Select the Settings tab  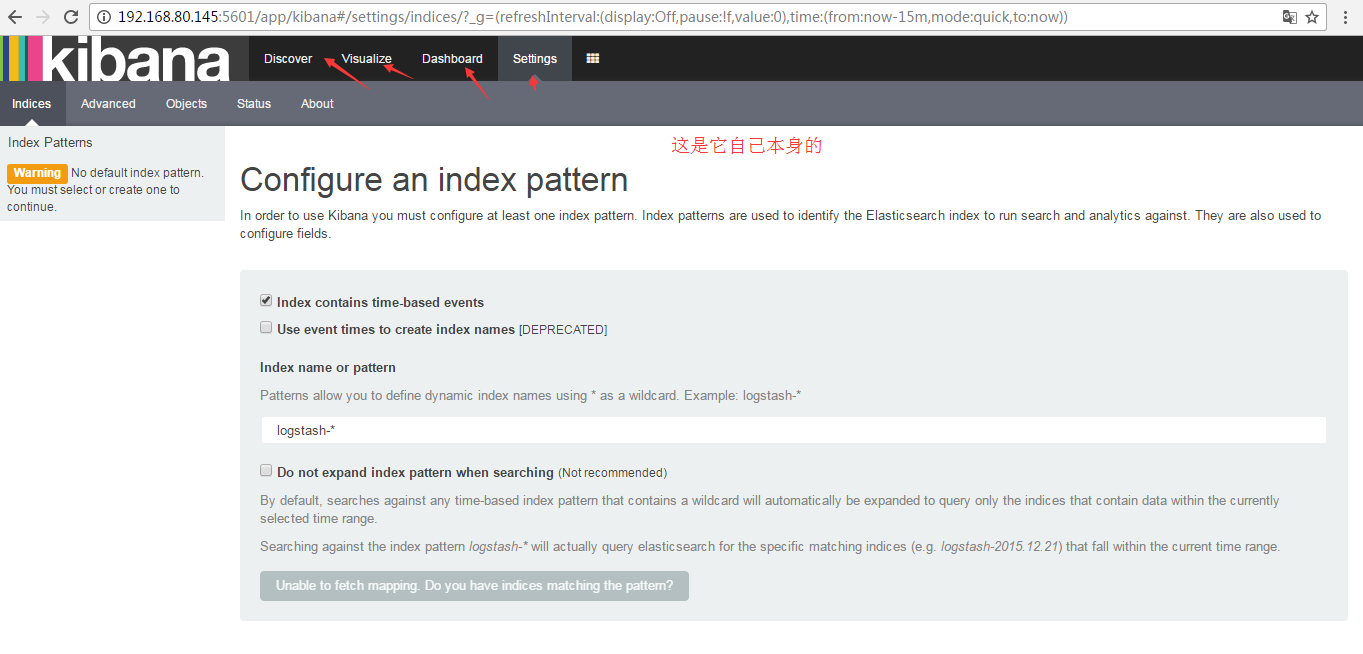coord(535,59)
